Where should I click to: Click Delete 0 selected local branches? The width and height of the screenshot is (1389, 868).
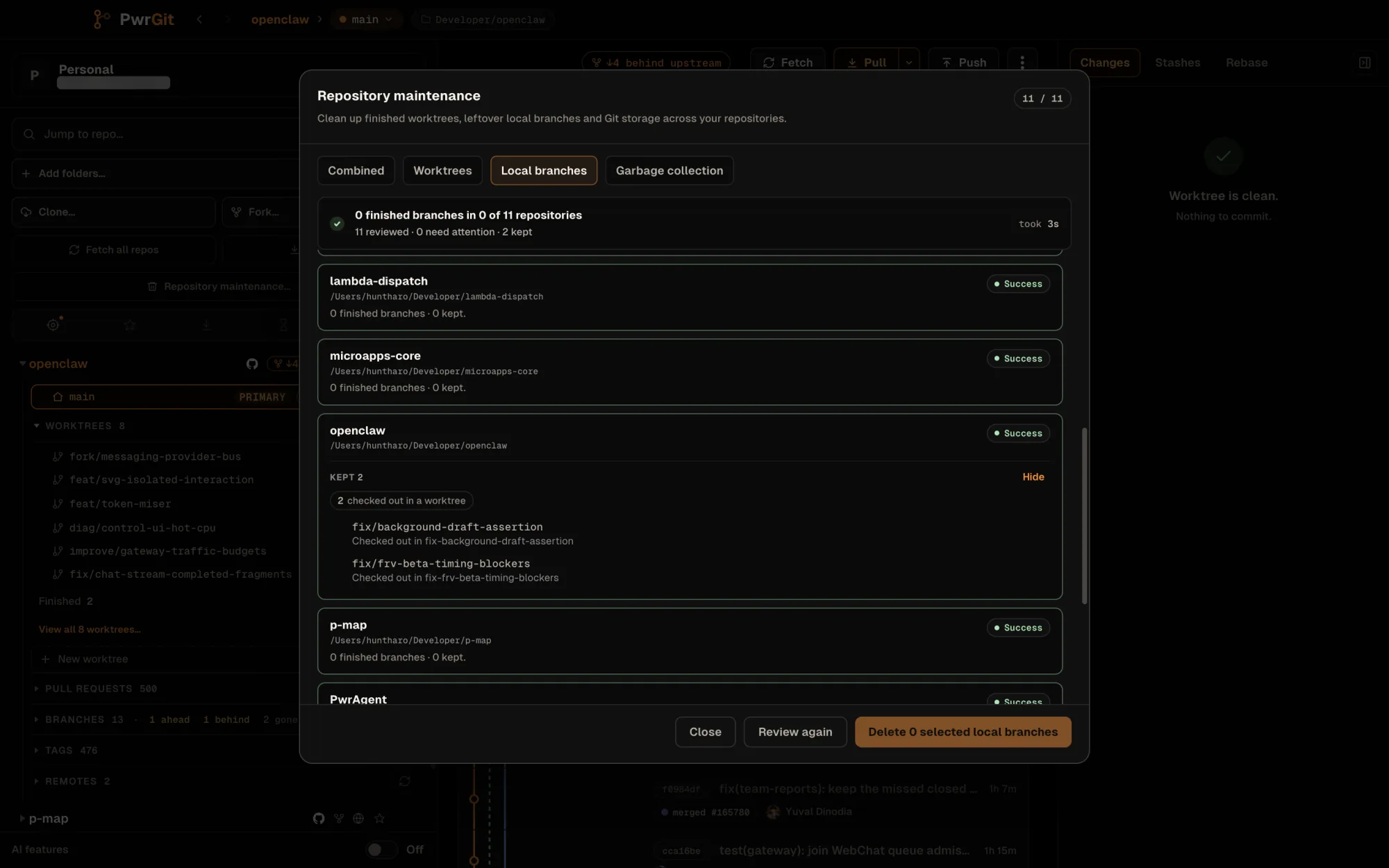(x=963, y=732)
